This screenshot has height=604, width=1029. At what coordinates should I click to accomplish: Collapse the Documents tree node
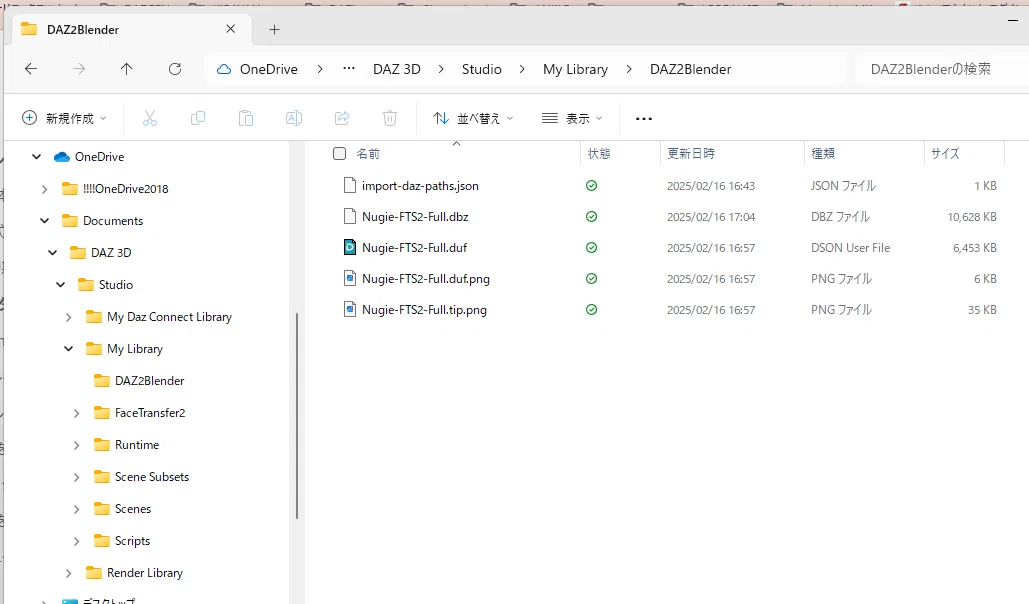pyautogui.click(x=45, y=221)
